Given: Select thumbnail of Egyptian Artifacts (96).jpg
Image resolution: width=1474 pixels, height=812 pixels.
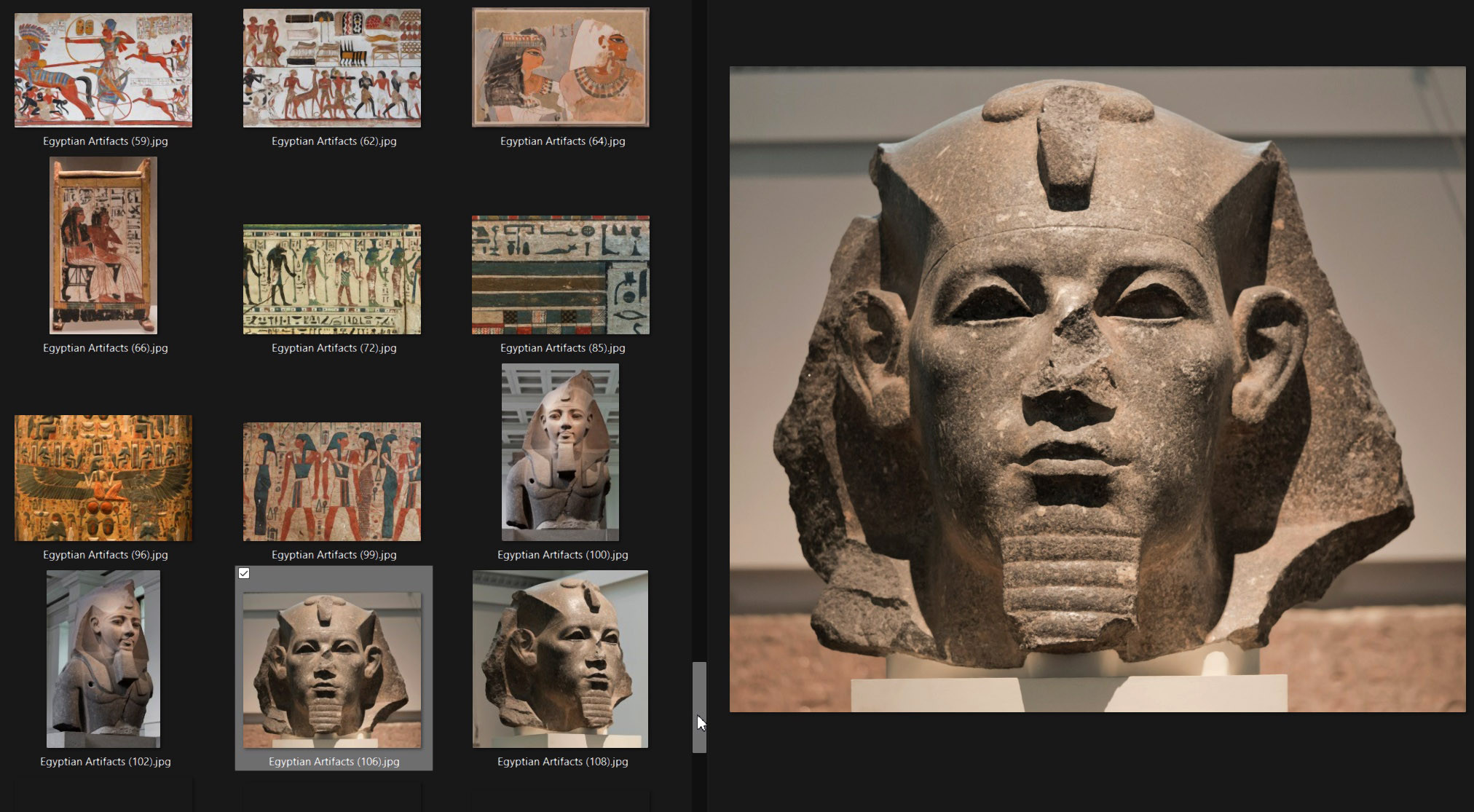Looking at the screenshot, I should click(x=103, y=478).
